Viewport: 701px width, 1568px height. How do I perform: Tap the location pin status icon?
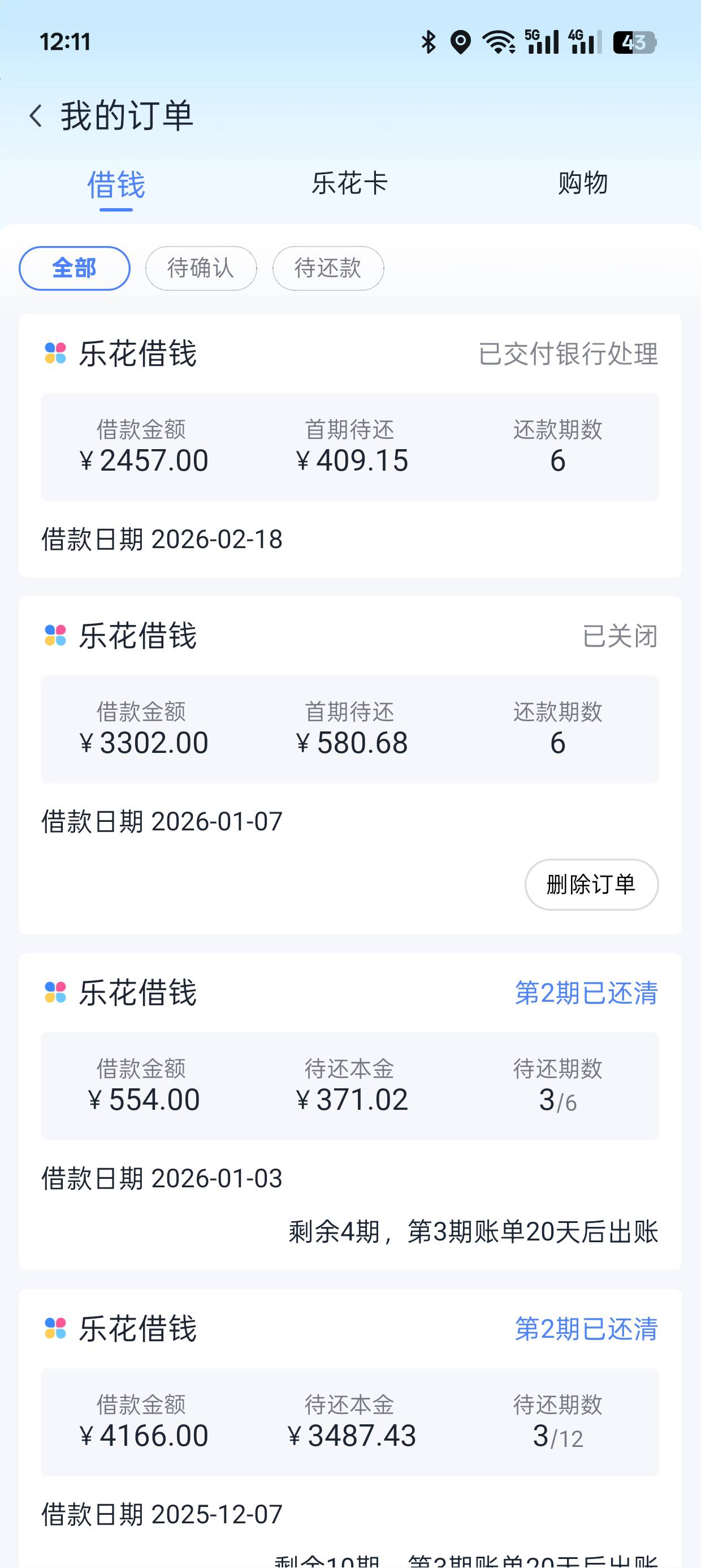tap(461, 42)
